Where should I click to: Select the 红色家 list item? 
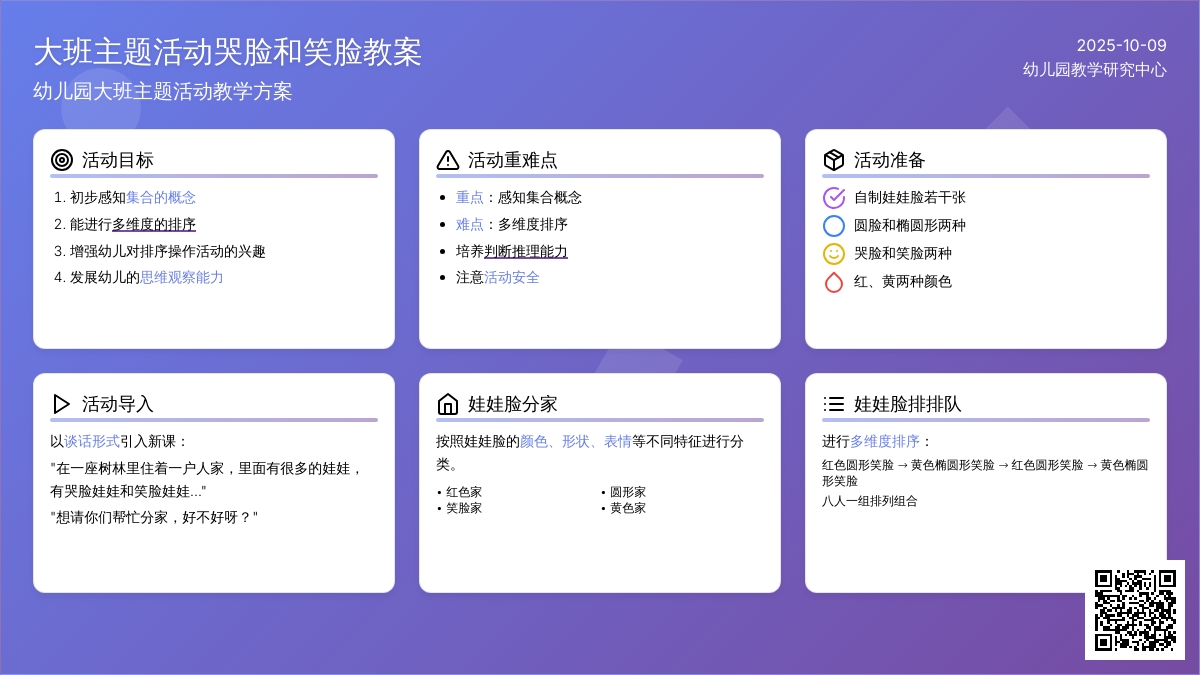point(464,492)
